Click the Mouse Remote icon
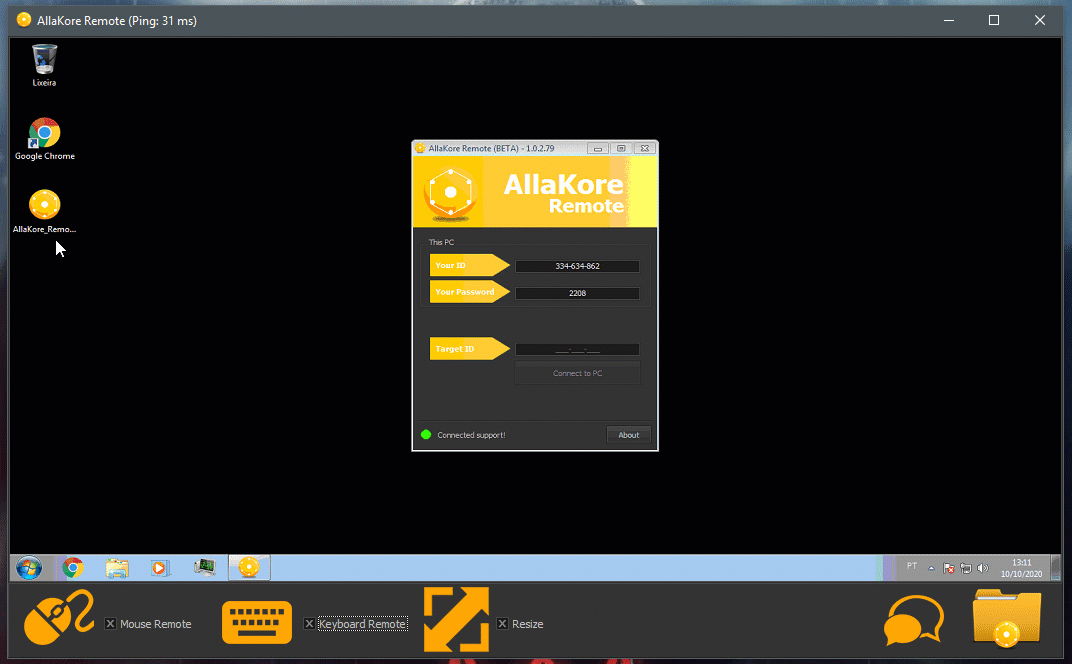This screenshot has height=664, width=1072. (58, 617)
